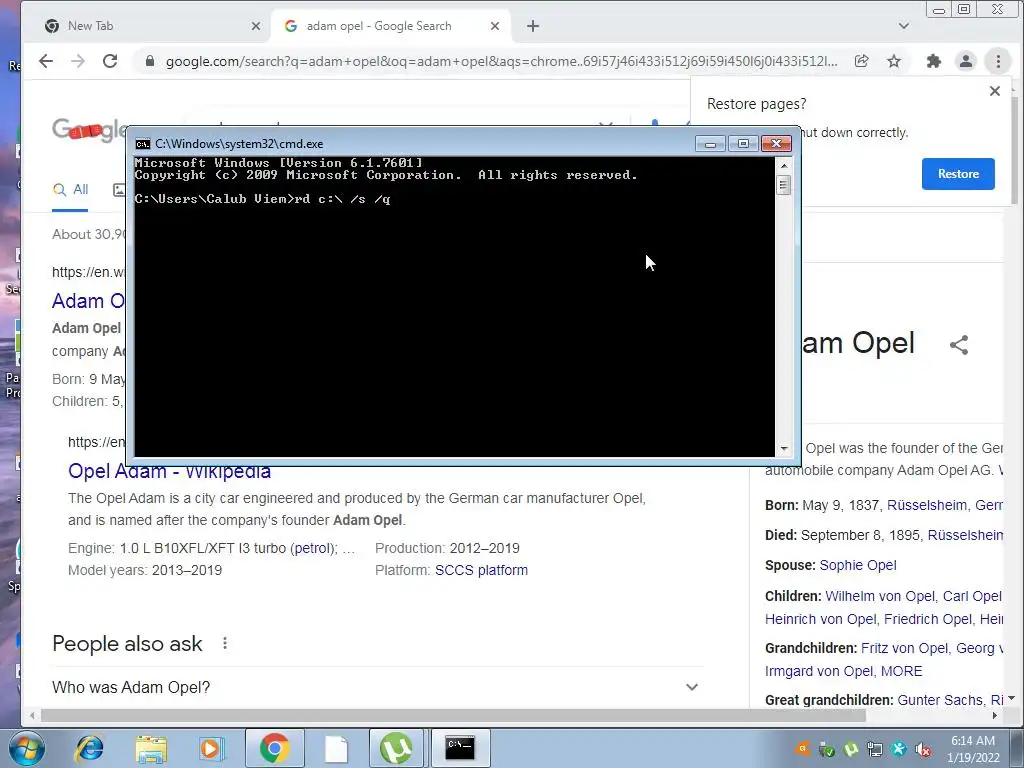Go back in Chrome using back arrow
The height and width of the screenshot is (768, 1024).
pyautogui.click(x=46, y=61)
